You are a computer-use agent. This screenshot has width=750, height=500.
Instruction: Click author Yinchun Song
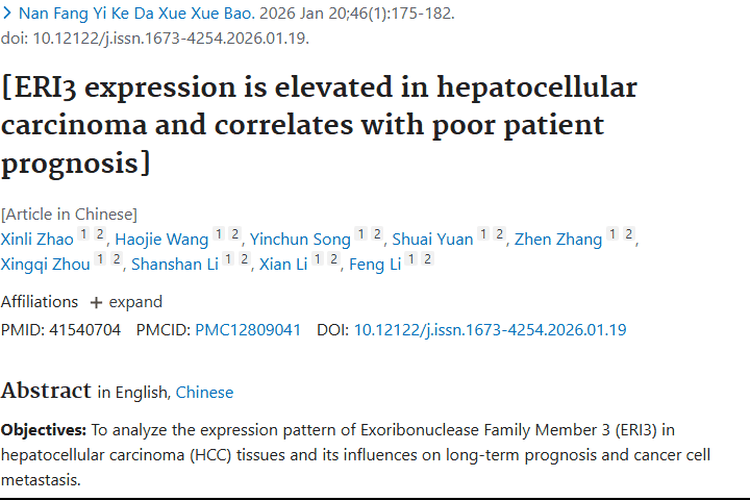(300, 239)
